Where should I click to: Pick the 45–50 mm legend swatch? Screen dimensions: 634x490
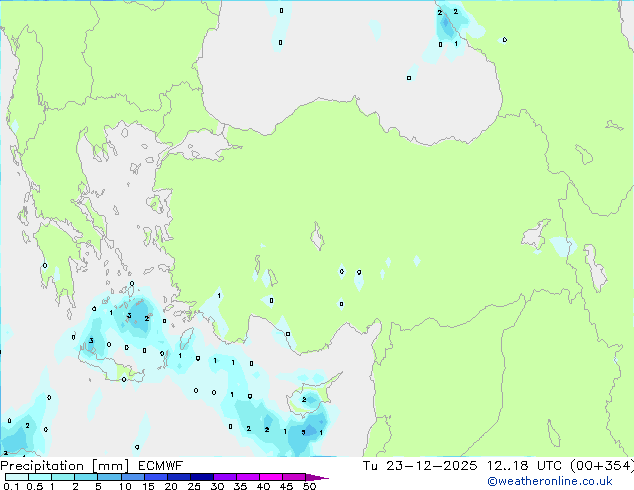[x=294, y=477]
